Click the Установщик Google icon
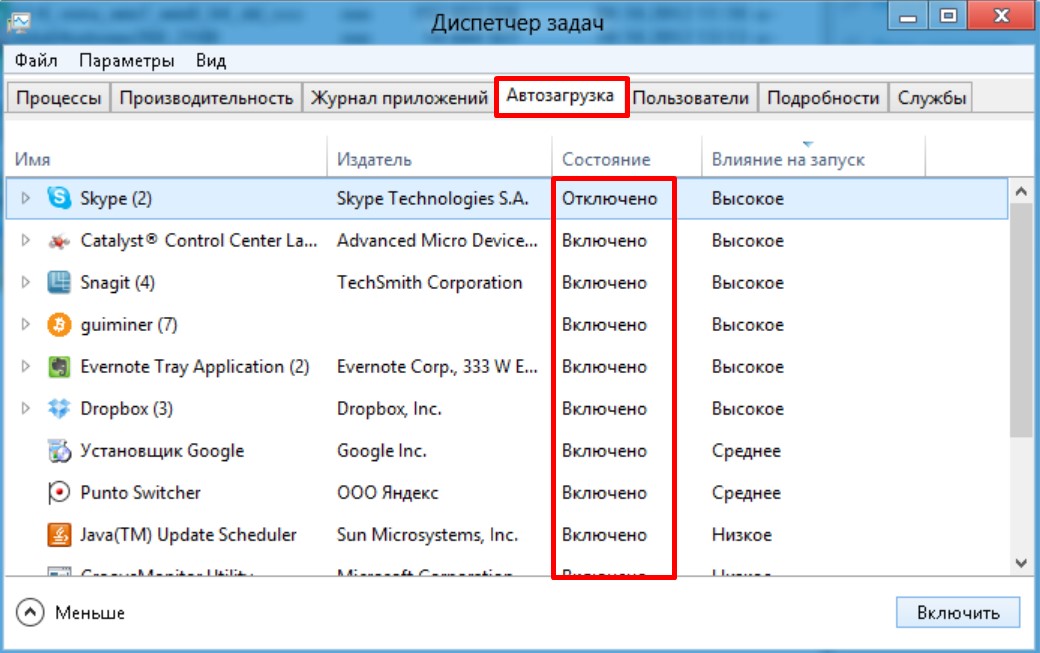Viewport: 1040px width, 653px height. click(x=59, y=451)
